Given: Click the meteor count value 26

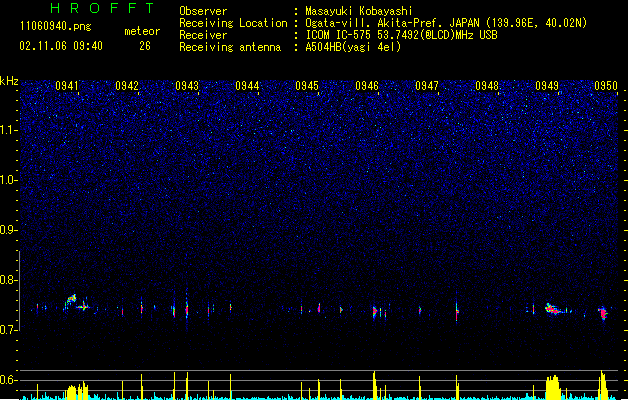Looking at the screenshot, I should (145, 46).
